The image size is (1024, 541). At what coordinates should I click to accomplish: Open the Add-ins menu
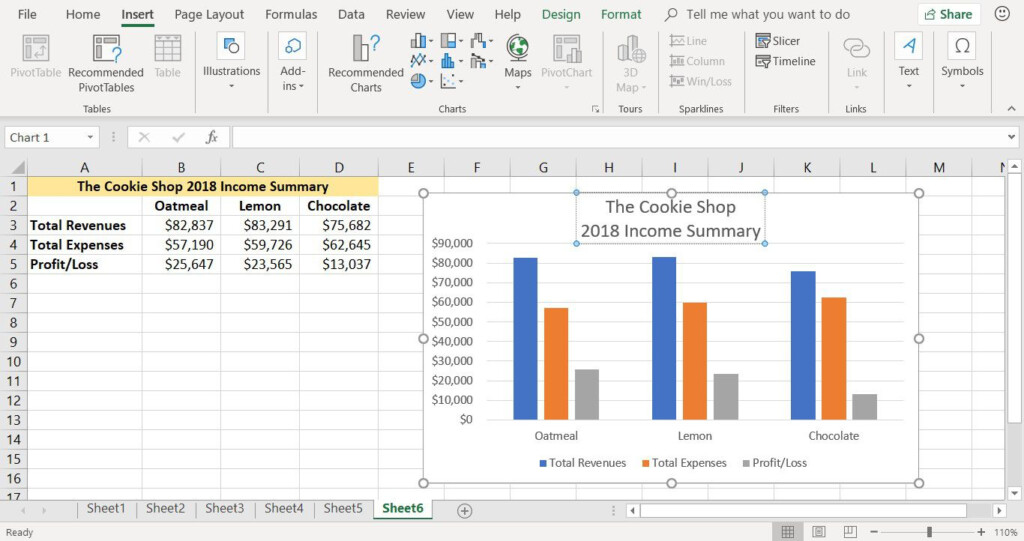(293, 62)
